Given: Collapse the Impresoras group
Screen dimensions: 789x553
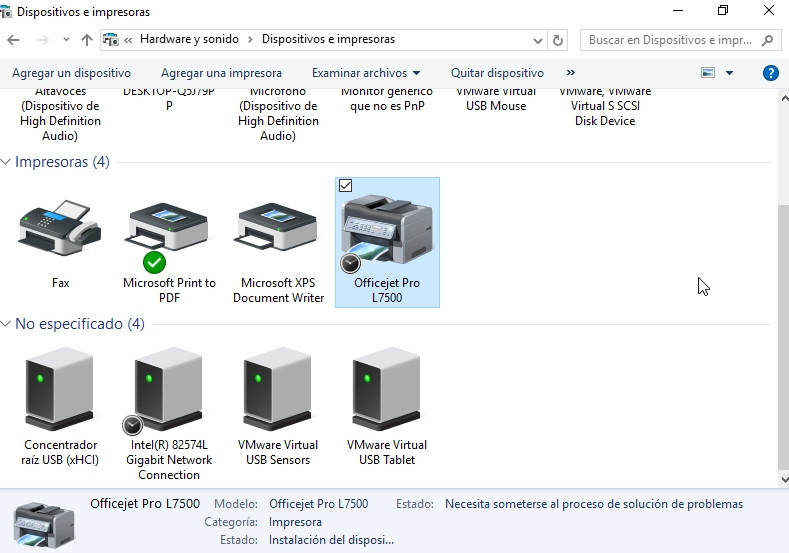Looking at the screenshot, I should tap(7, 162).
